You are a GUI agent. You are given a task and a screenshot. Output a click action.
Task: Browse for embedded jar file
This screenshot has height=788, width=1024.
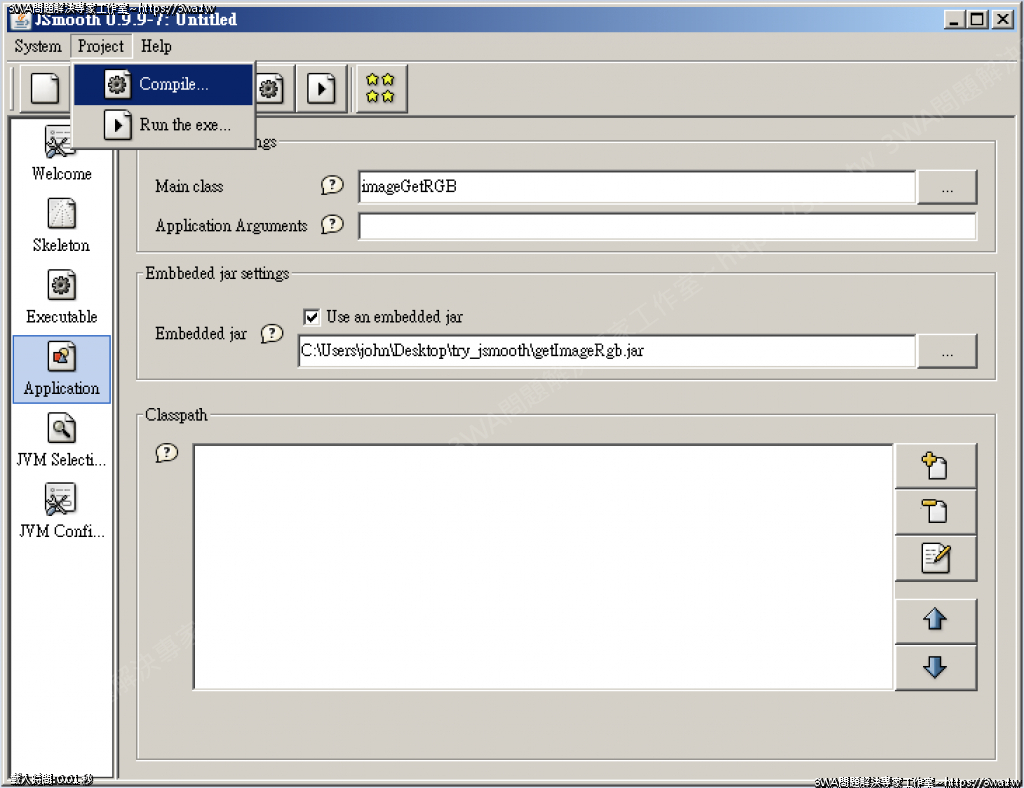point(946,351)
